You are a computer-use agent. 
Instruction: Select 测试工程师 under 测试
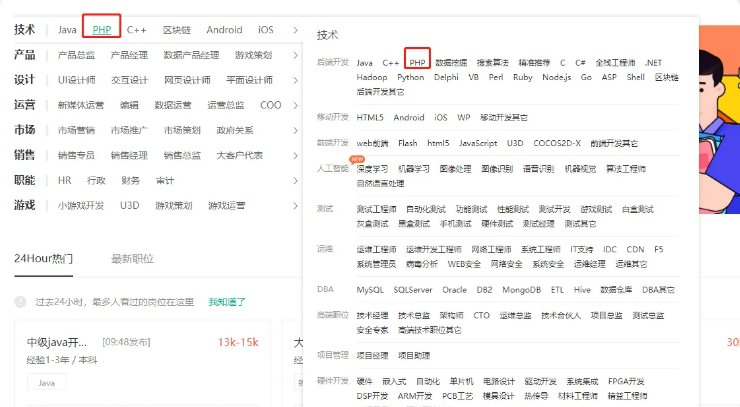(376, 209)
